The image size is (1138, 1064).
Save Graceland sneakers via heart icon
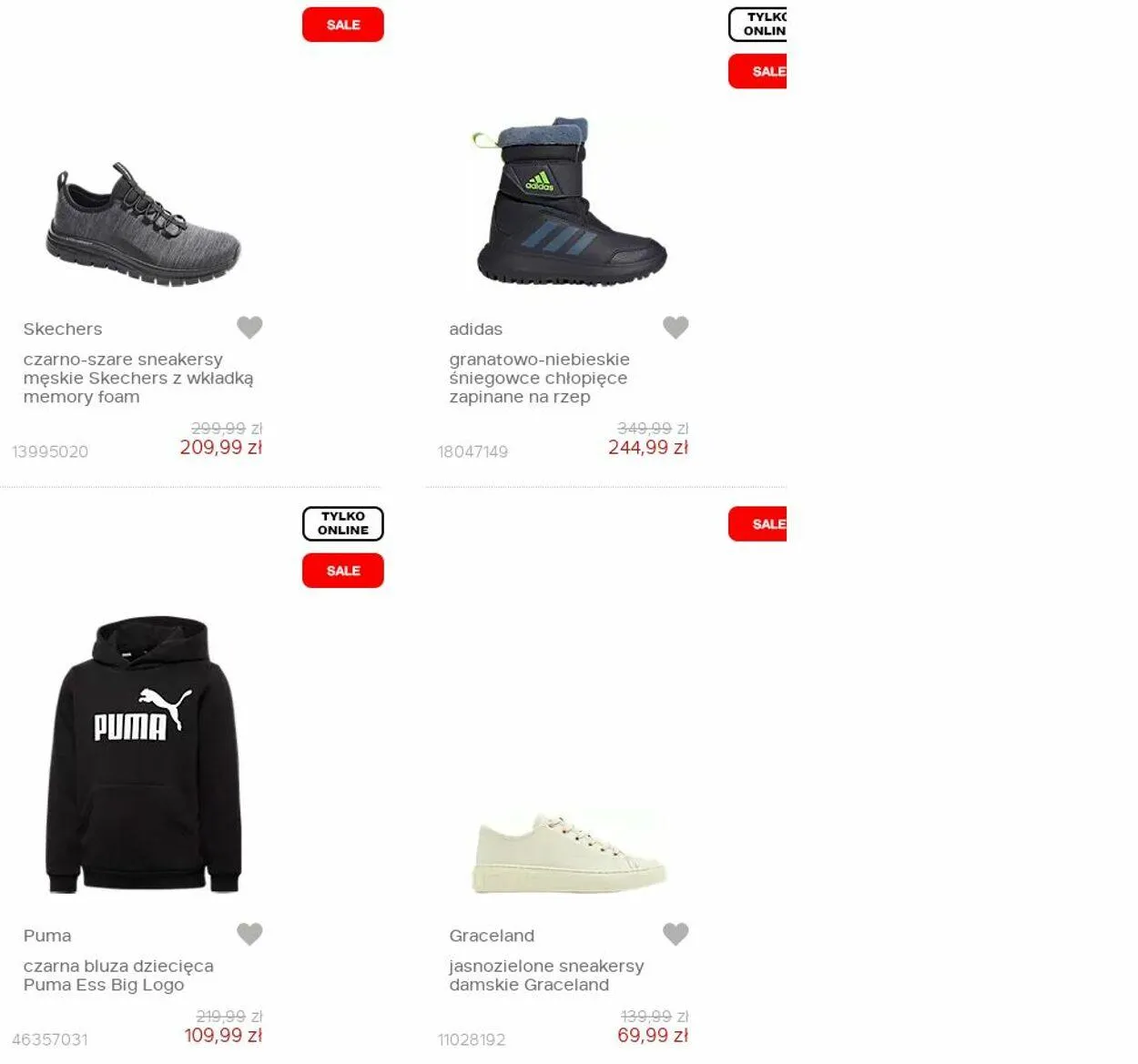[676, 933]
